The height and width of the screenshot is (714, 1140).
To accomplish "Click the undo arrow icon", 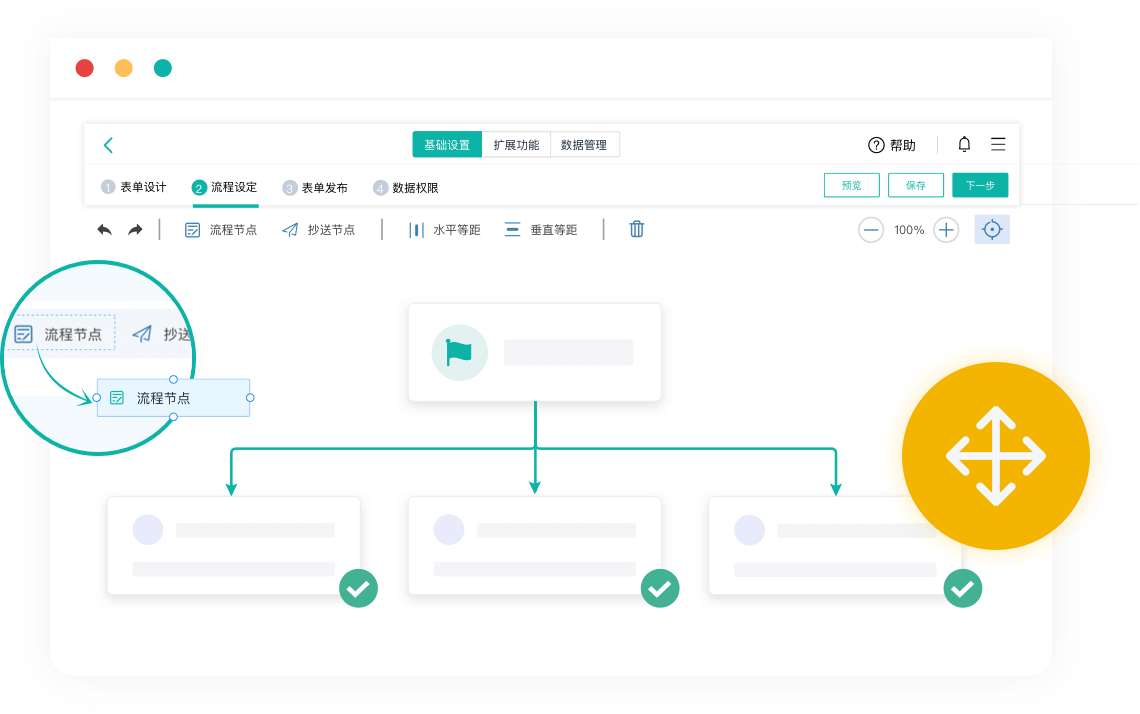I will (104, 229).
